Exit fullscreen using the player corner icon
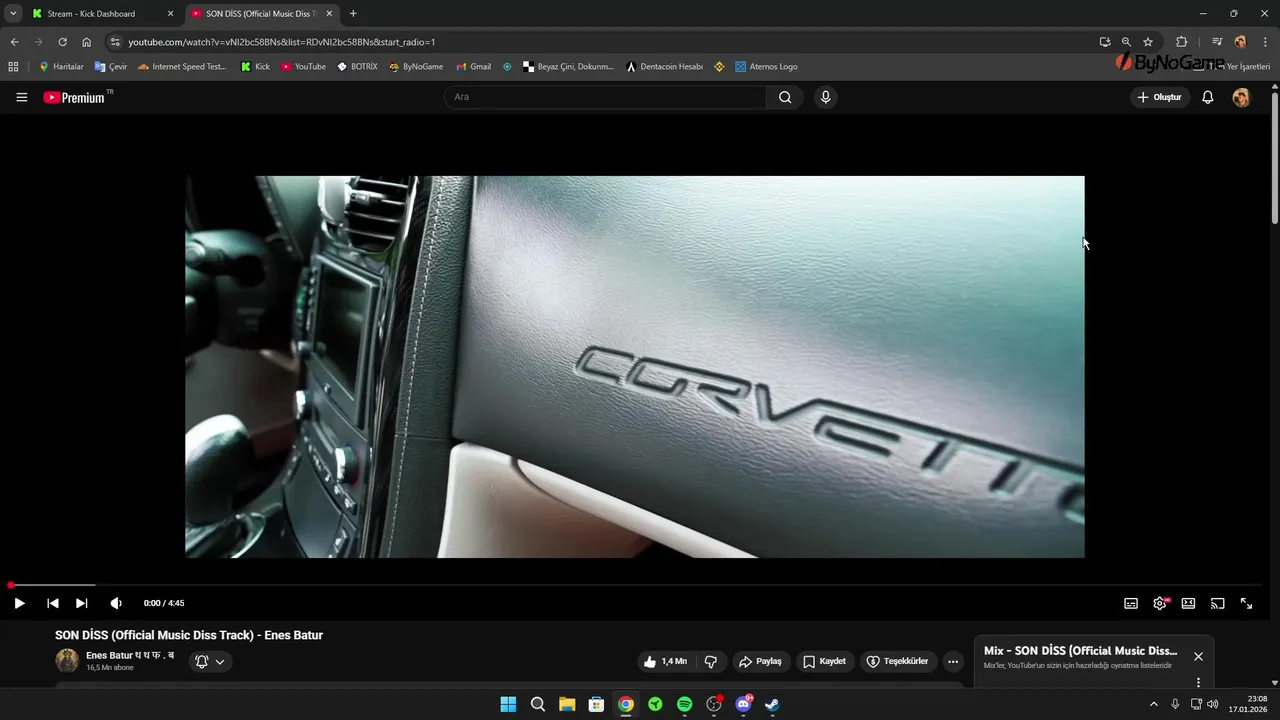 [x=1246, y=603]
